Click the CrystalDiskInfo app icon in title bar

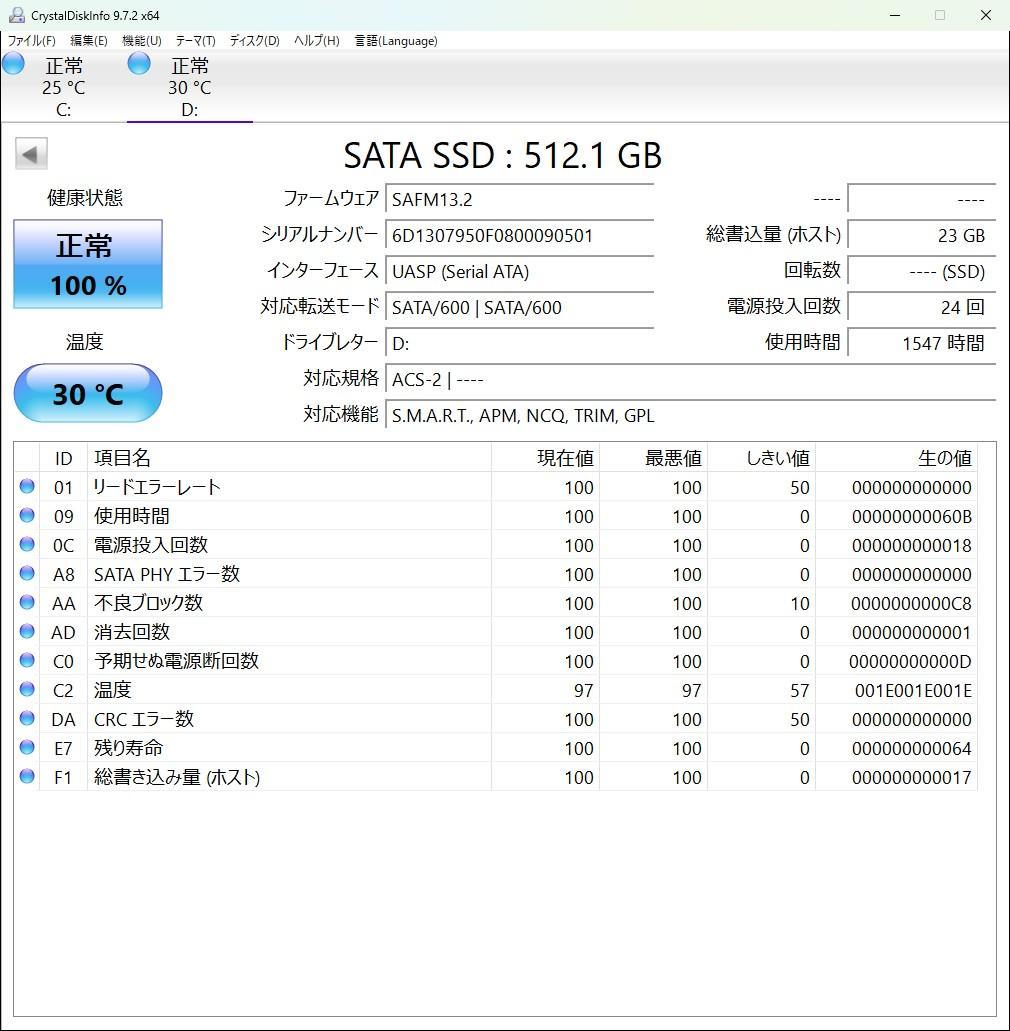click(x=16, y=14)
